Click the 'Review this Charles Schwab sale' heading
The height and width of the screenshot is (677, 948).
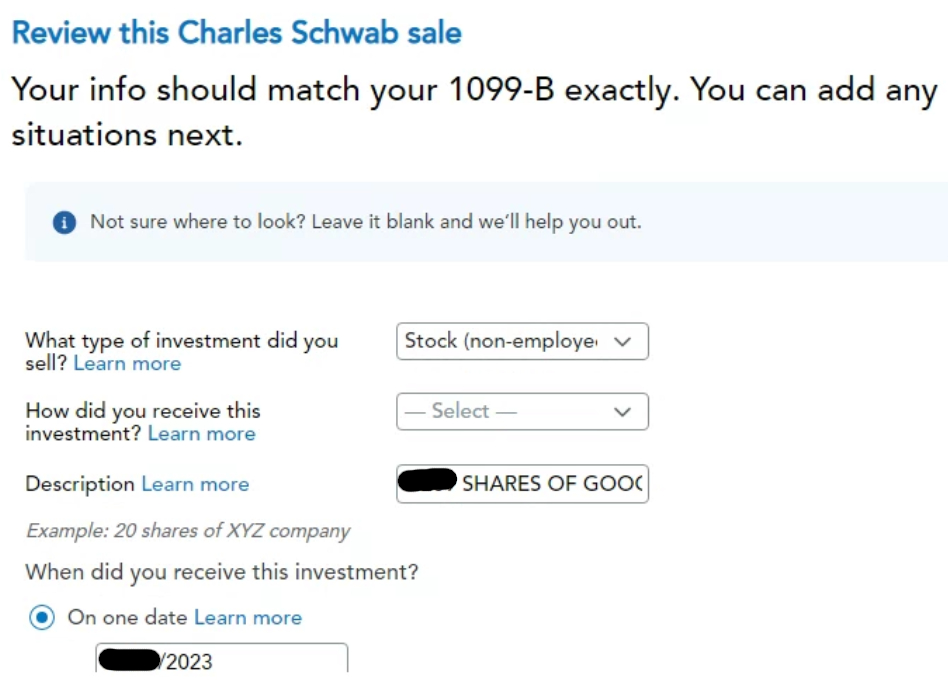click(236, 33)
